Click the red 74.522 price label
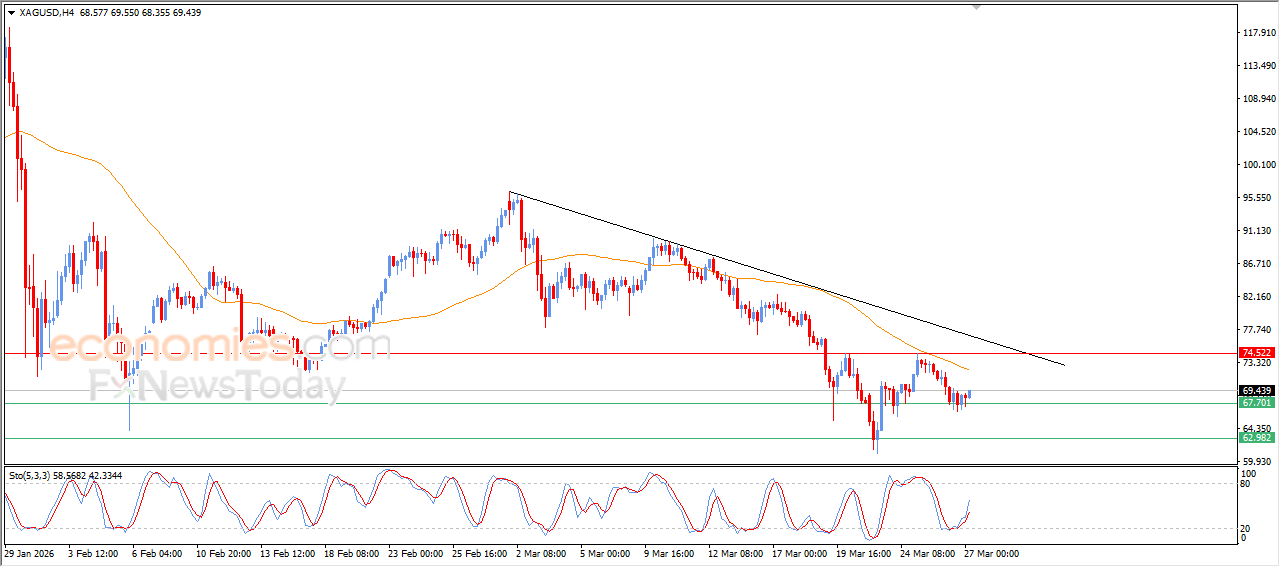 (1256, 353)
